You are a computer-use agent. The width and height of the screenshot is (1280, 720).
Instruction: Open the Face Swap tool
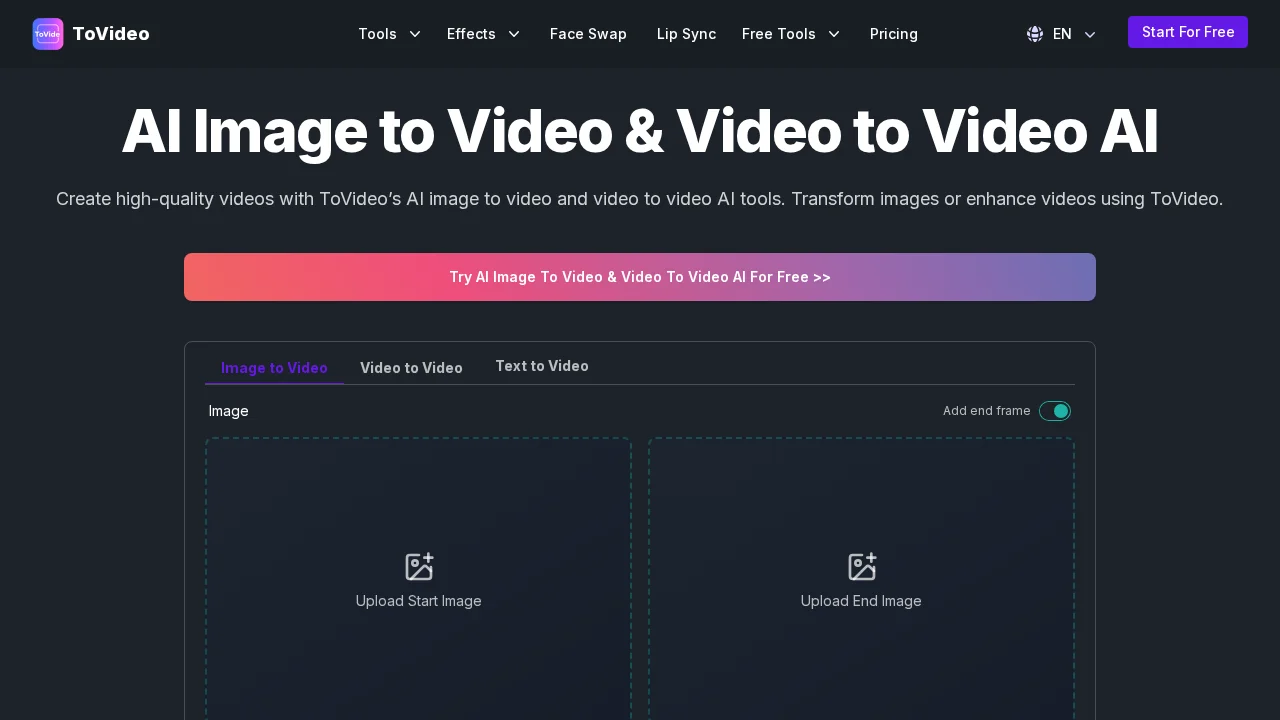click(x=588, y=34)
